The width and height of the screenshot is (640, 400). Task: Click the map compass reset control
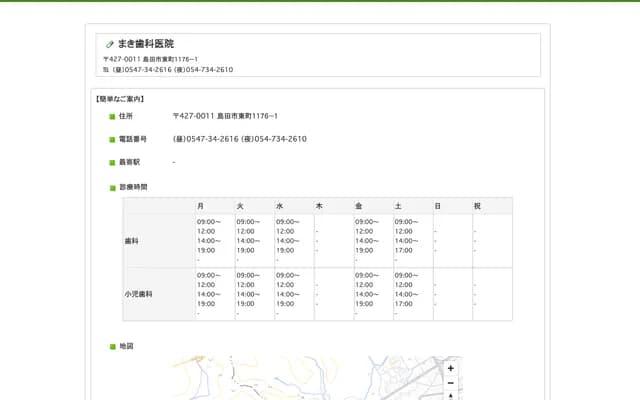[450, 396]
